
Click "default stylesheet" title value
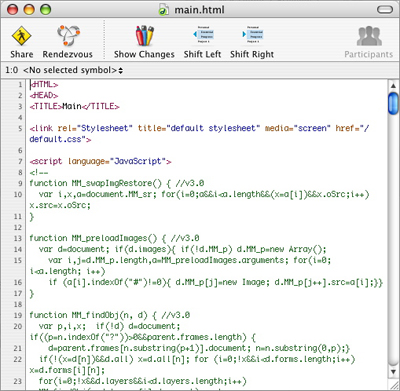tap(213, 128)
